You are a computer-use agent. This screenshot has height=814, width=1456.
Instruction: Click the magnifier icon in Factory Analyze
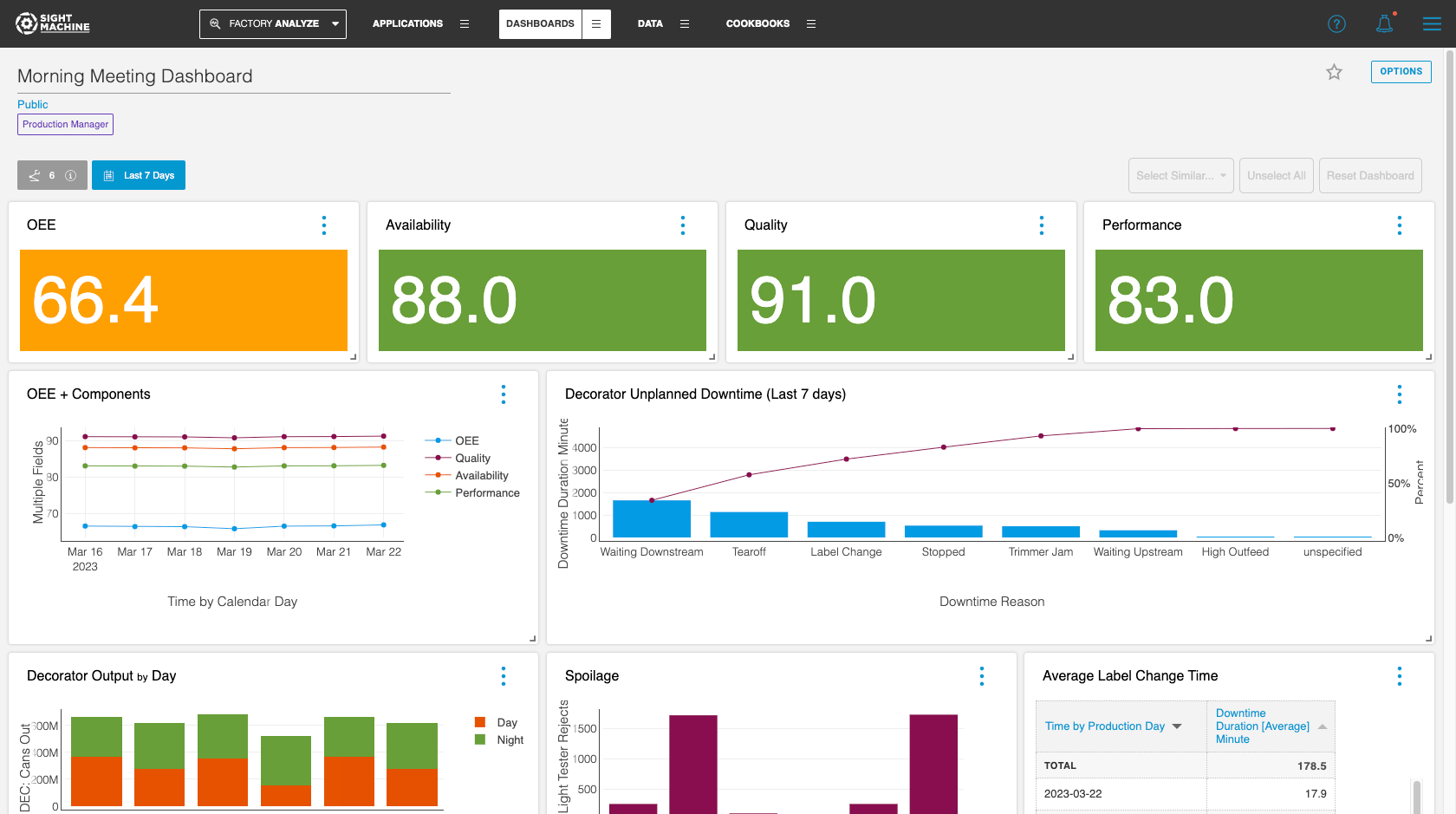point(215,23)
